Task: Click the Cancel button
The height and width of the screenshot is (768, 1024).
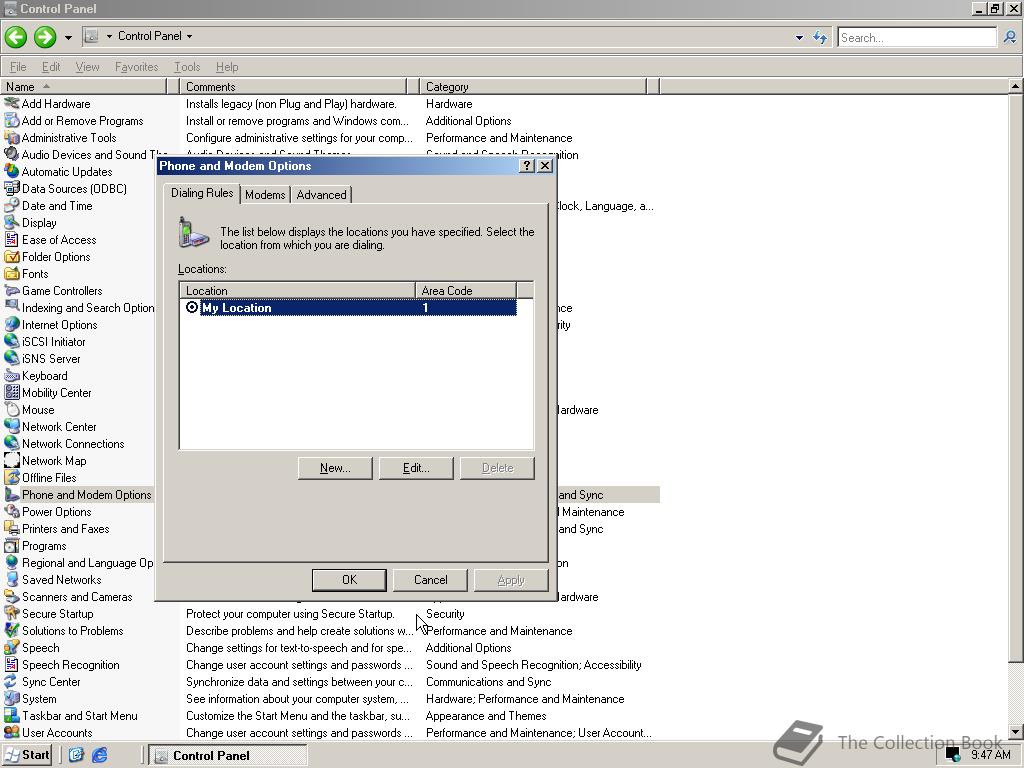Action: tap(430, 579)
